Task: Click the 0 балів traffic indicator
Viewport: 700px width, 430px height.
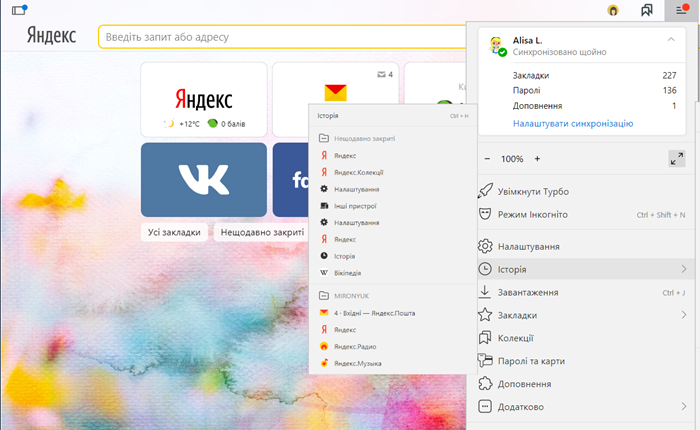Action: click(227, 124)
